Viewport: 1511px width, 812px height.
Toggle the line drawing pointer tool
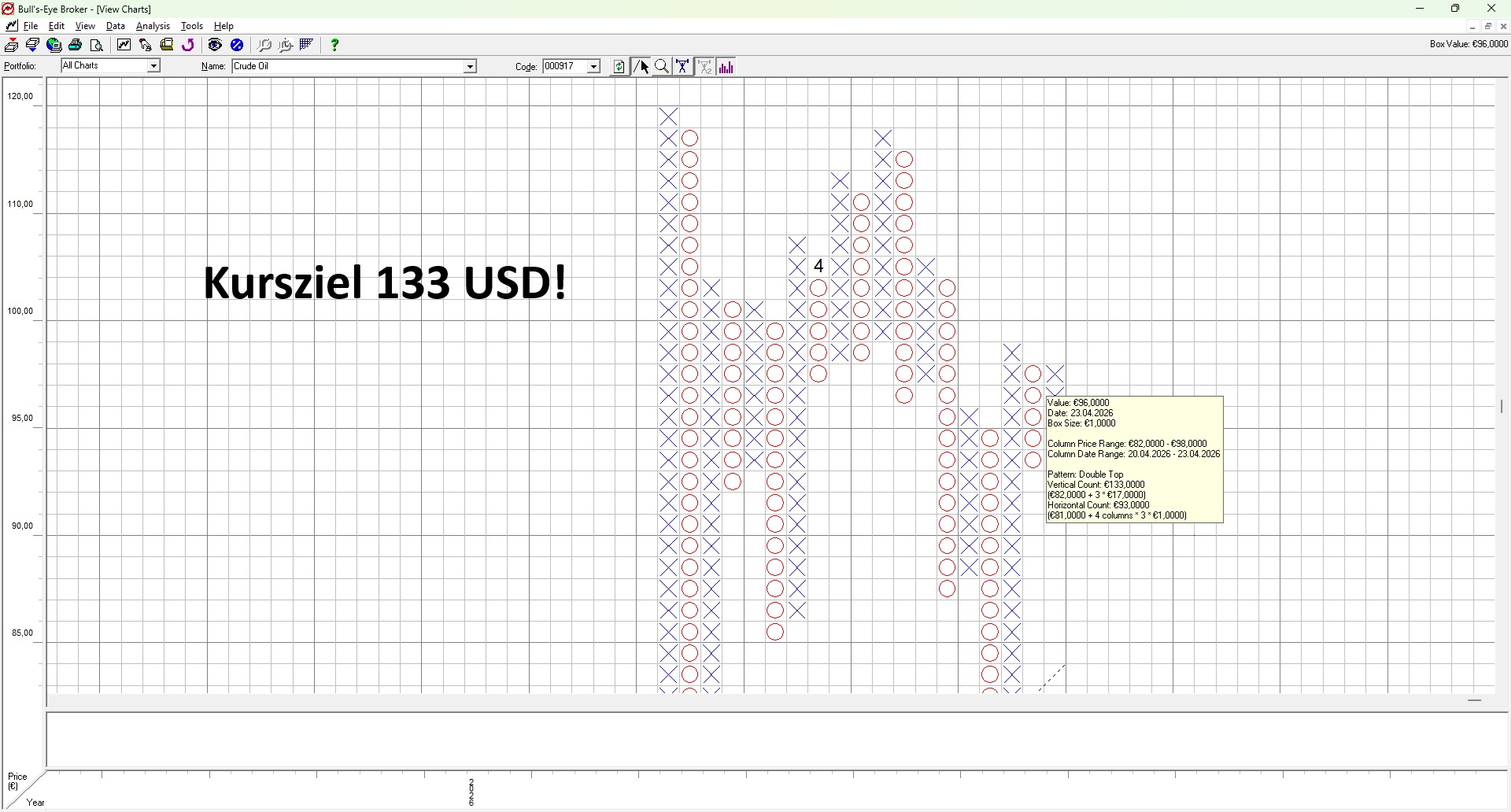(641, 67)
